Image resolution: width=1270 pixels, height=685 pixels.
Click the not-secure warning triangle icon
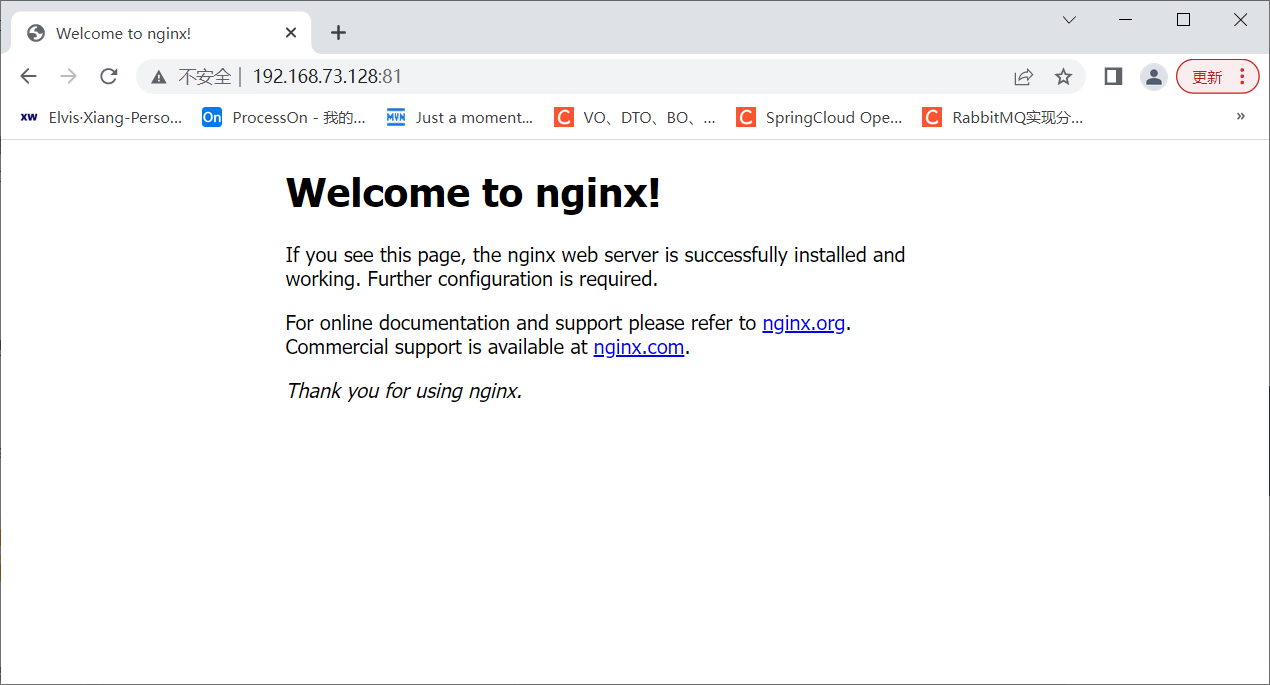[158, 77]
